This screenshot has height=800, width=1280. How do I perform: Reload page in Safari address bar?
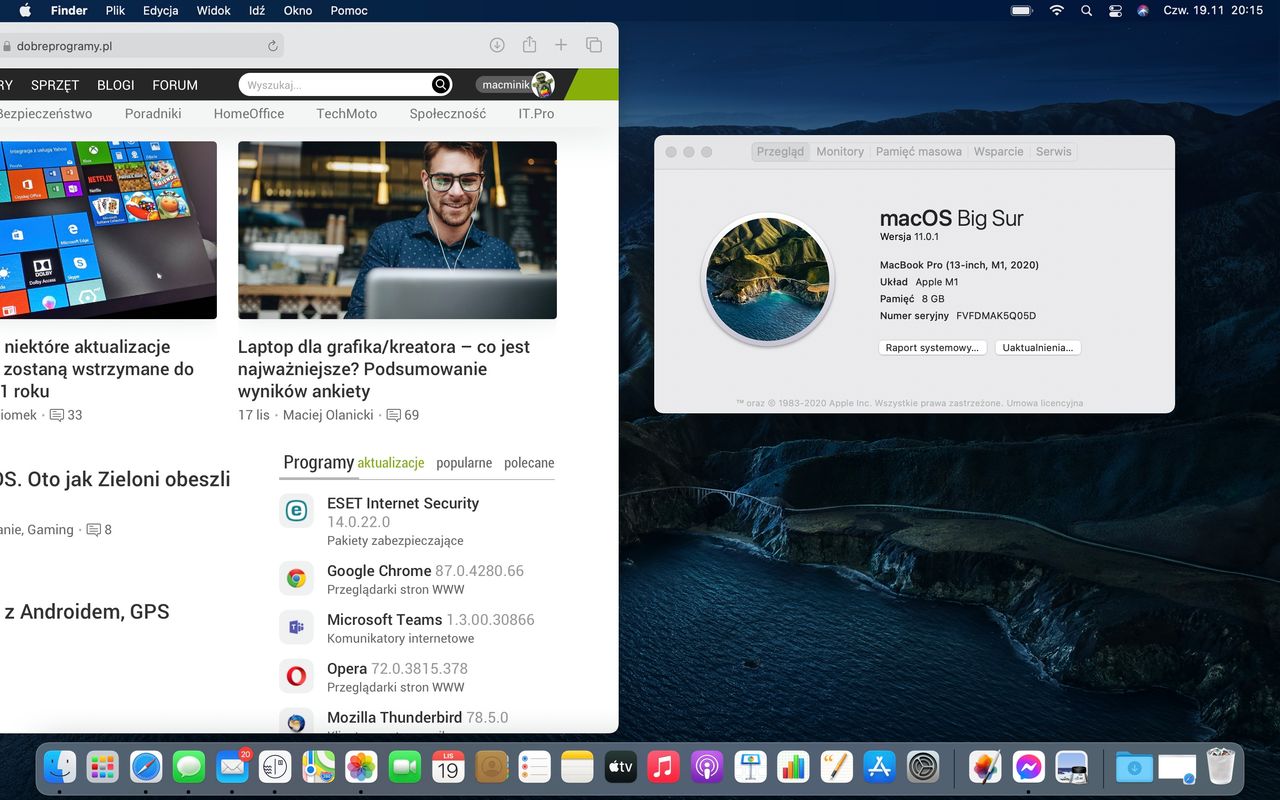click(272, 46)
